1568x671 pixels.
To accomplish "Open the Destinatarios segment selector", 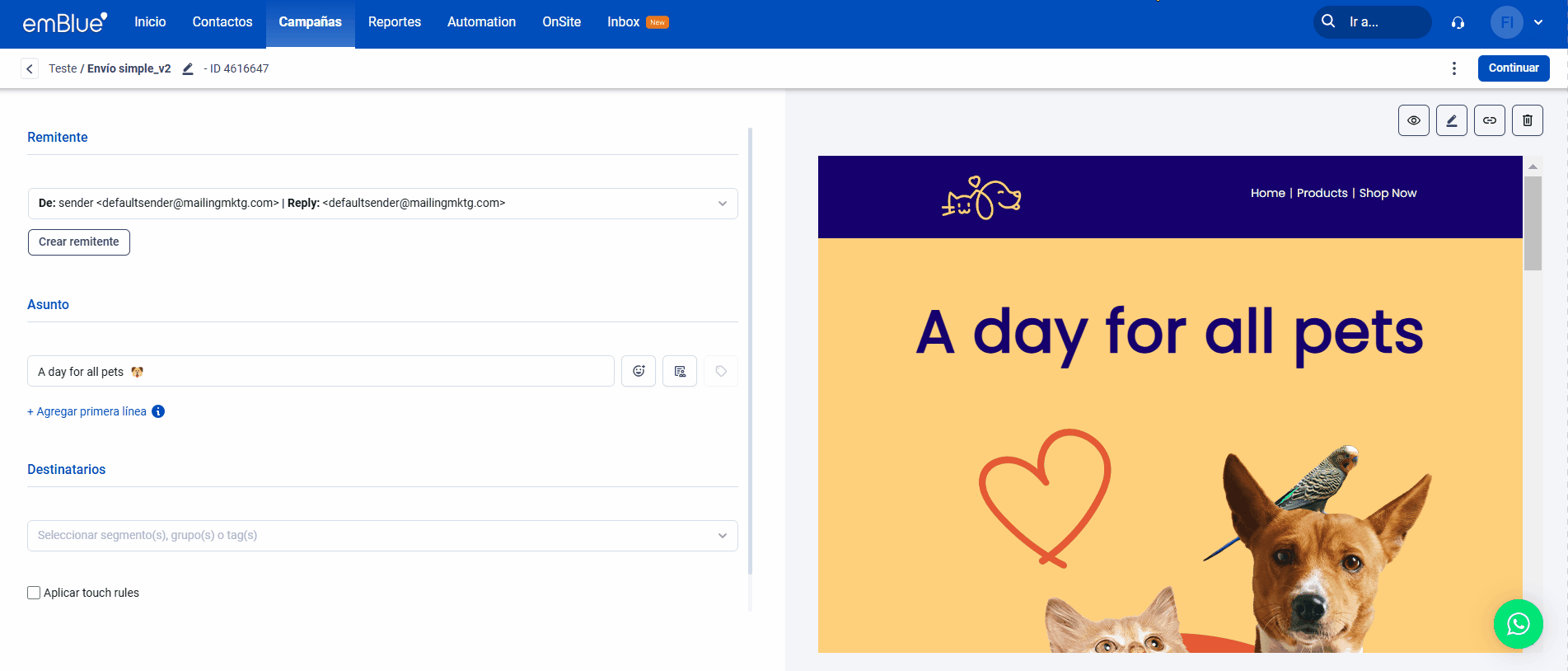I will pos(383,536).
